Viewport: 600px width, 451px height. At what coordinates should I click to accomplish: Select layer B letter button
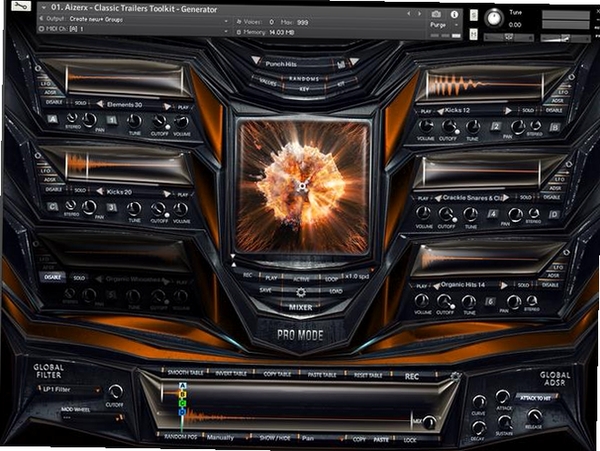554,127
